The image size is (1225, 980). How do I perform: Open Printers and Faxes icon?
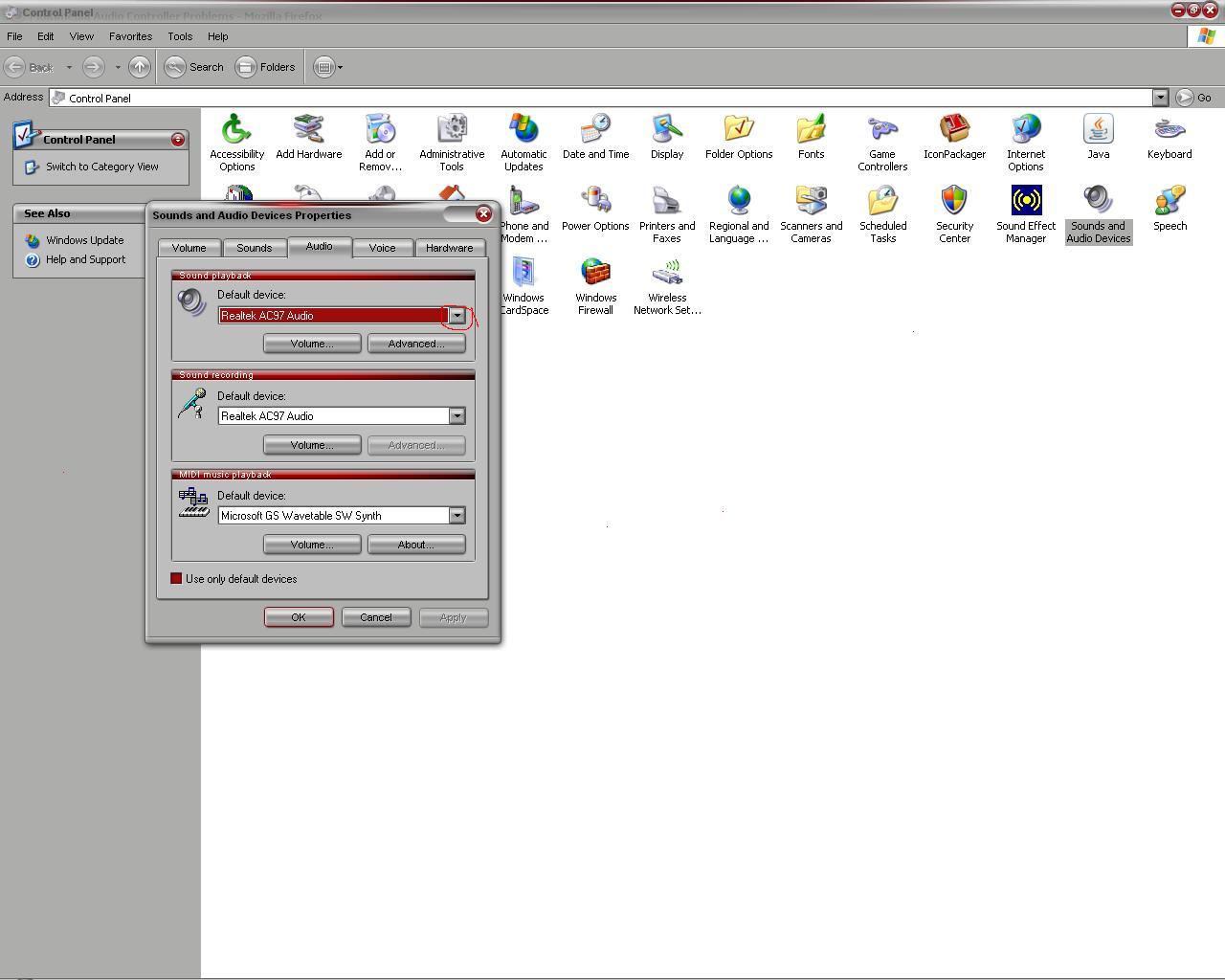click(x=667, y=213)
